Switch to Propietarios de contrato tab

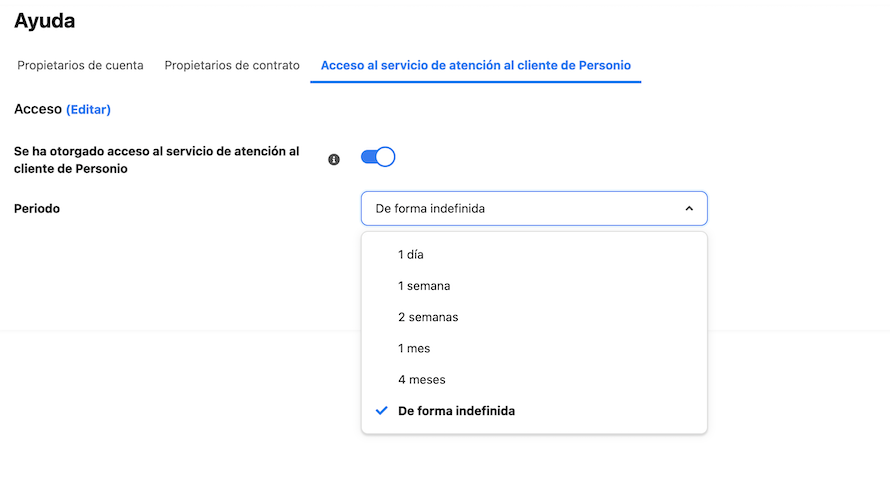click(x=232, y=65)
